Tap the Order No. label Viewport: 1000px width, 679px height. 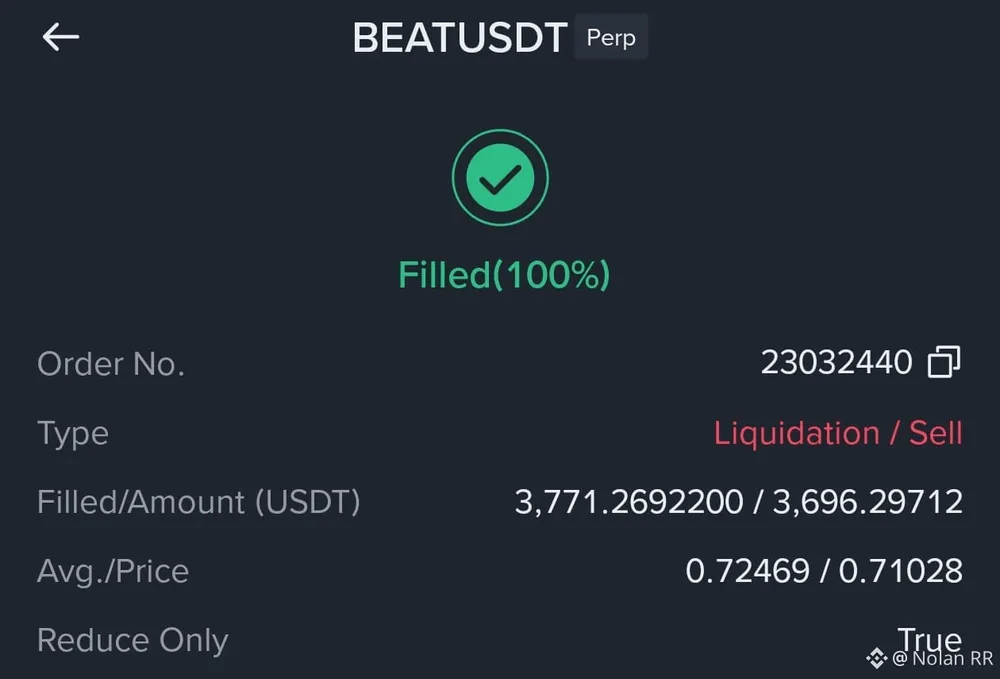[x=111, y=364]
